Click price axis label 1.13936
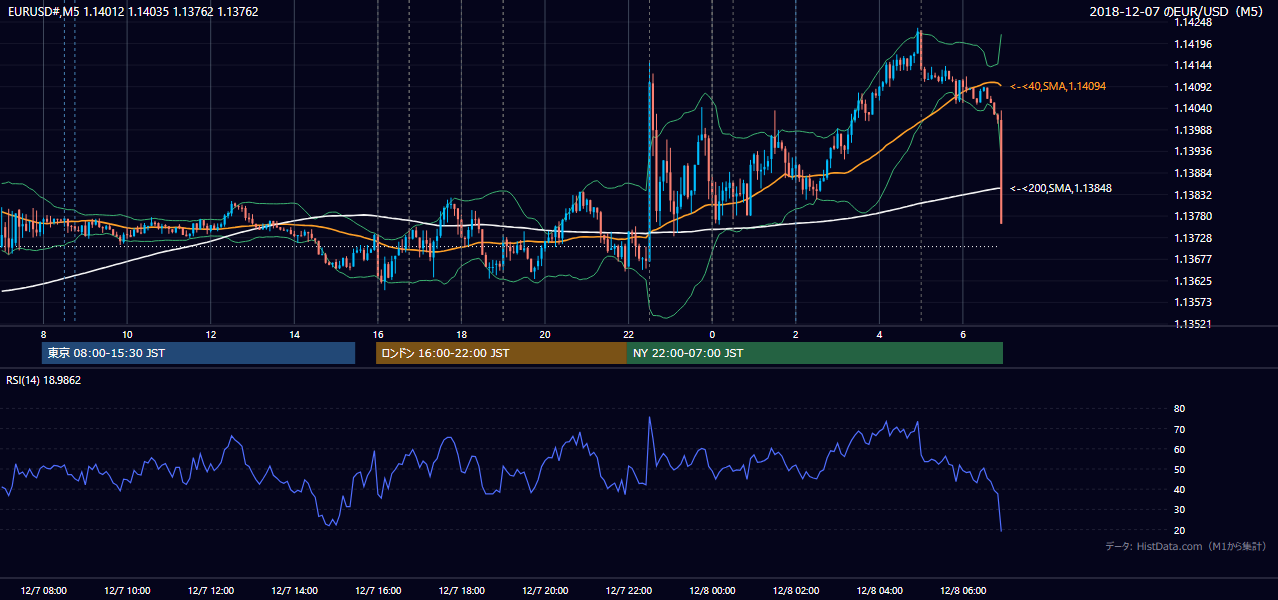Viewport: 1278px width, 600px height. click(1193, 151)
